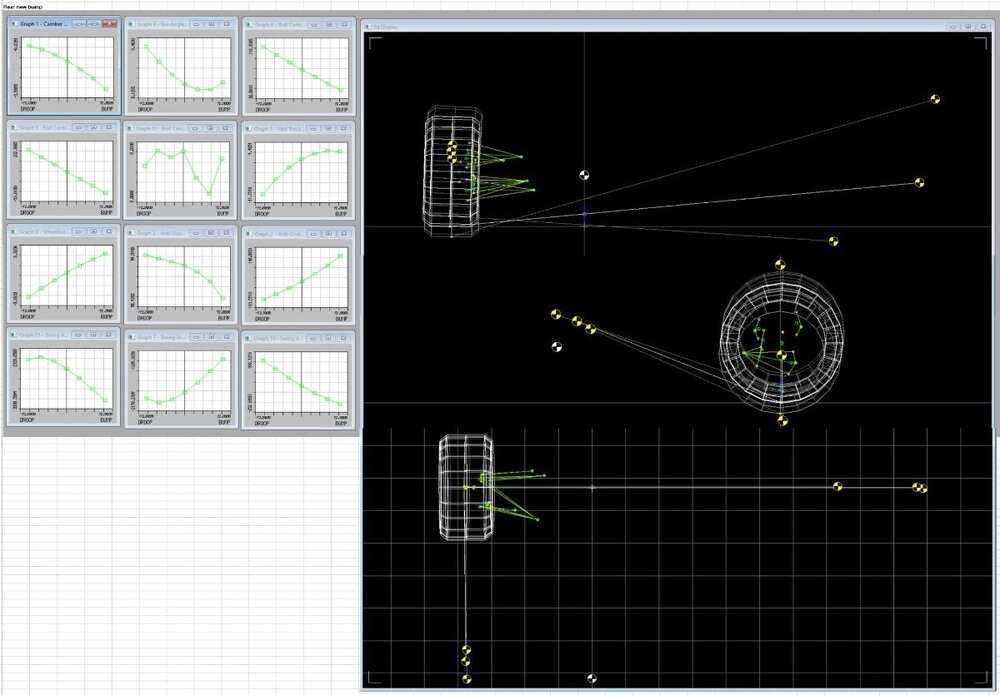1000x695 pixels.
Task: Select the yellow marker above the side-view wheel
Action: click(x=782, y=266)
